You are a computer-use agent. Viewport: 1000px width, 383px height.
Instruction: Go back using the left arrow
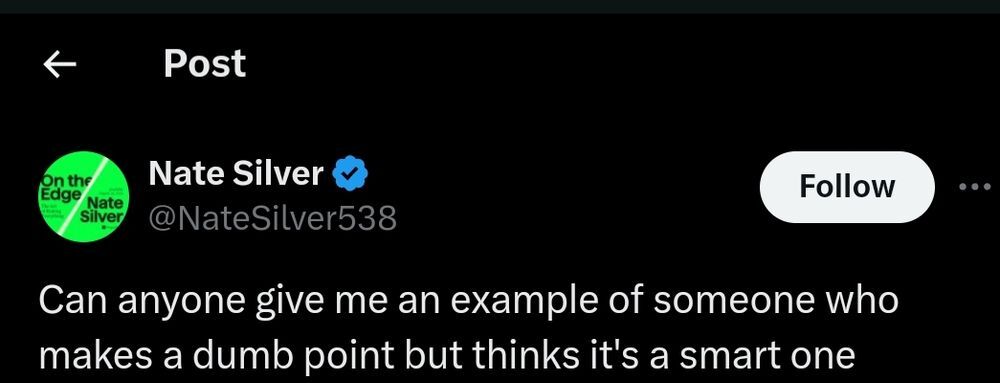click(59, 64)
